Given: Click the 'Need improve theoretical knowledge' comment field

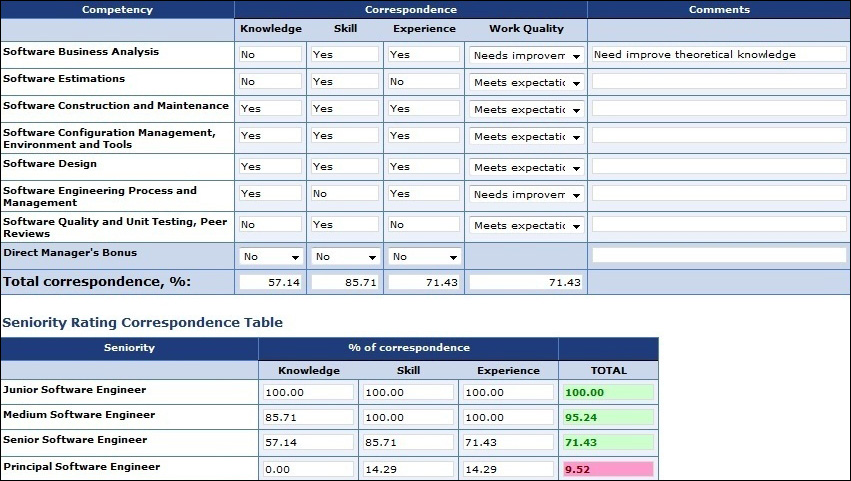Looking at the screenshot, I should tap(719, 54).
